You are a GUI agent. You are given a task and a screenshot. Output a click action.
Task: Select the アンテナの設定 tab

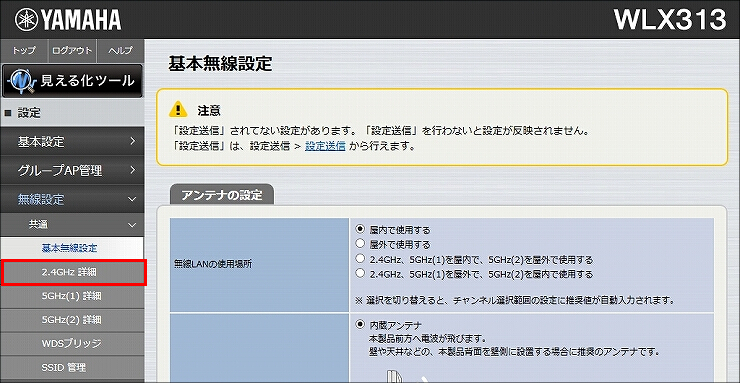[221, 194]
